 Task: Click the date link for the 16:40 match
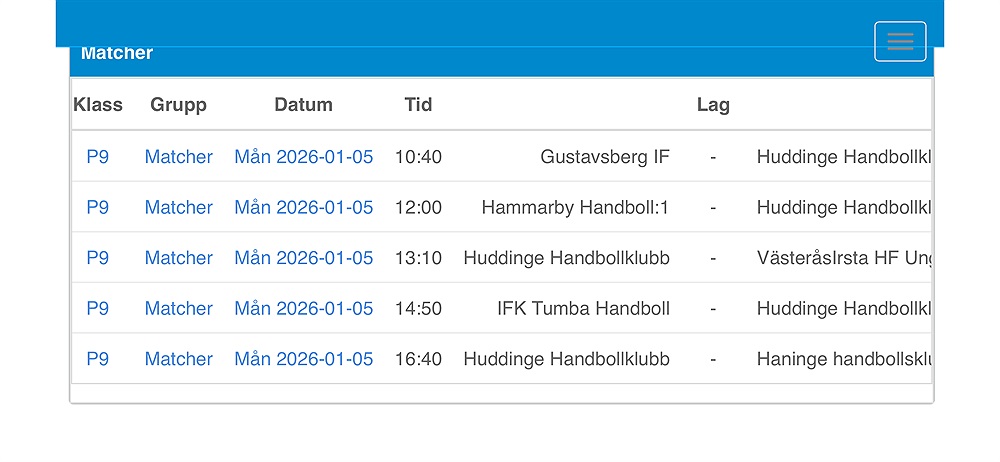click(303, 359)
